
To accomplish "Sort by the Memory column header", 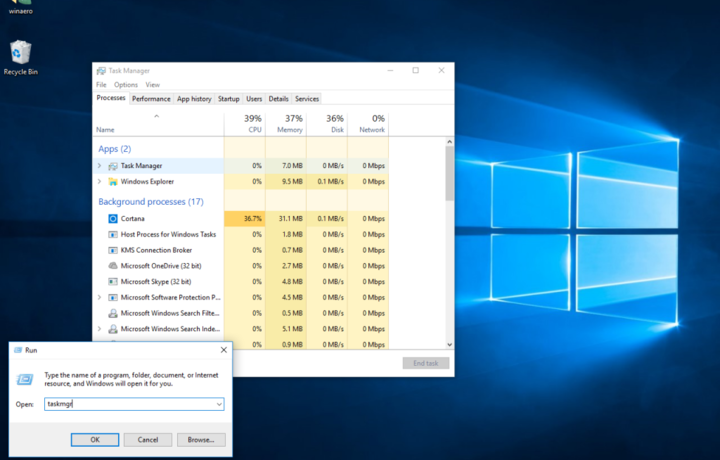I will tap(286, 123).
